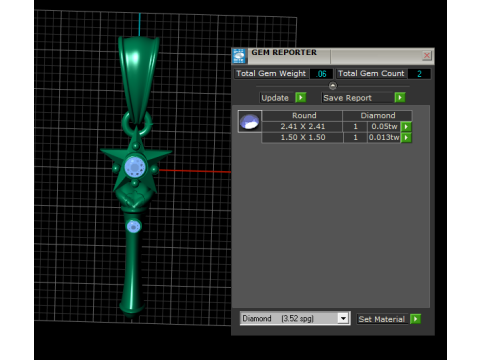Click the 0.05tw weight cell
Screen dimensions: 480x360
point(384,127)
